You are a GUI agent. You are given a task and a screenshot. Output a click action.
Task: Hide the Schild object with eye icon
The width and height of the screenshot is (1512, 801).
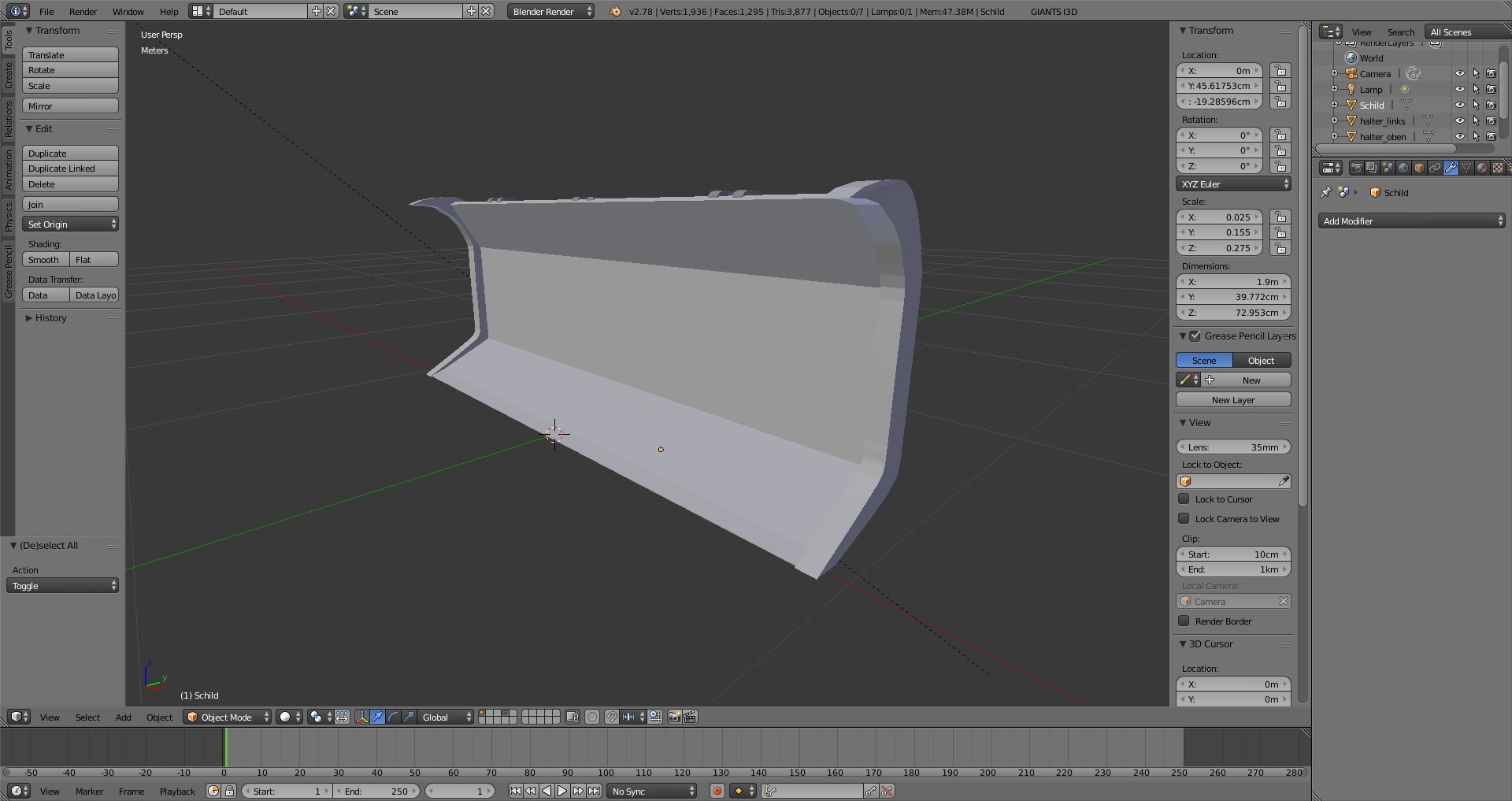(1459, 106)
